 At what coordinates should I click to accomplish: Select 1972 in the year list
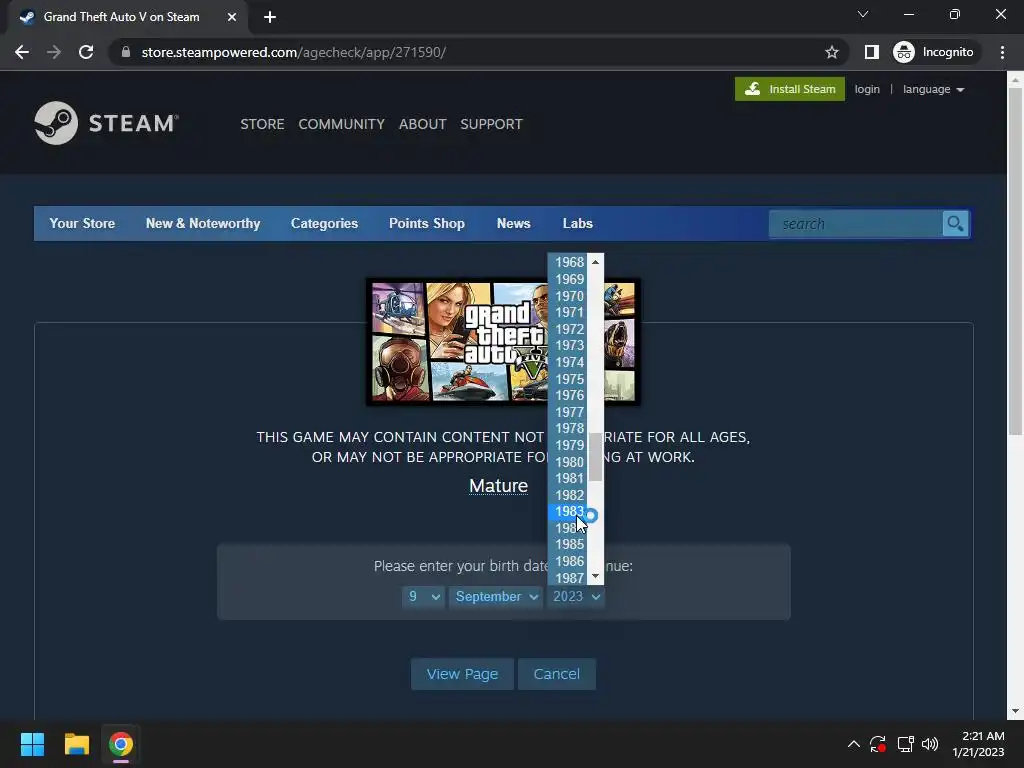[568, 329]
